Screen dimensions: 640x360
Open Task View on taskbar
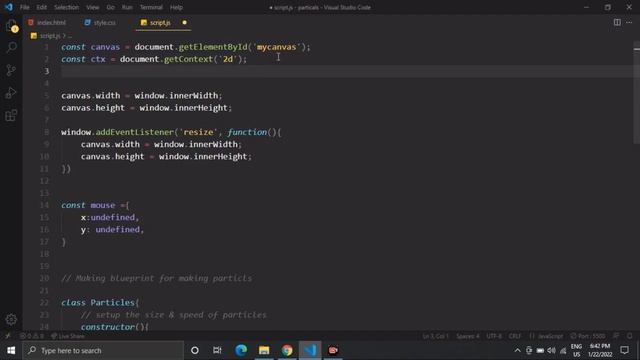(217, 350)
